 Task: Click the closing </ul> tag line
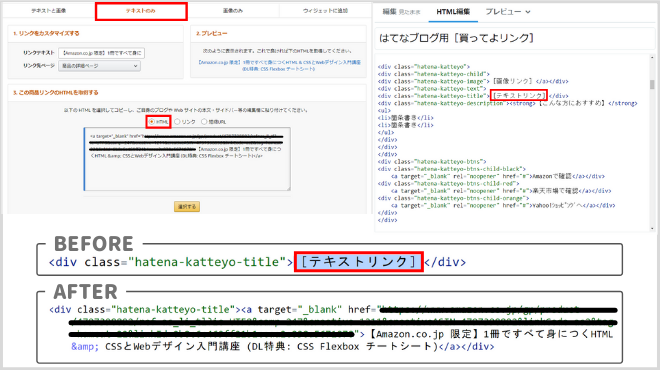point(386,133)
